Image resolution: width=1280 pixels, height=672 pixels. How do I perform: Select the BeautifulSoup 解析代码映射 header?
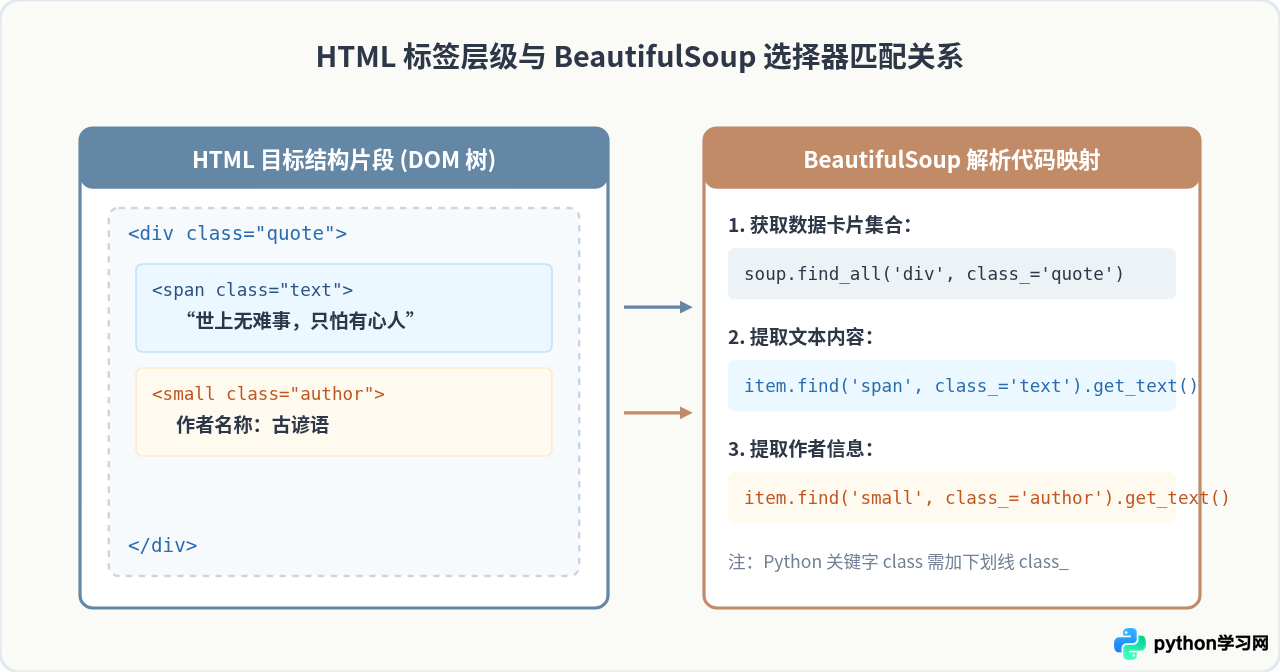pos(952,159)
